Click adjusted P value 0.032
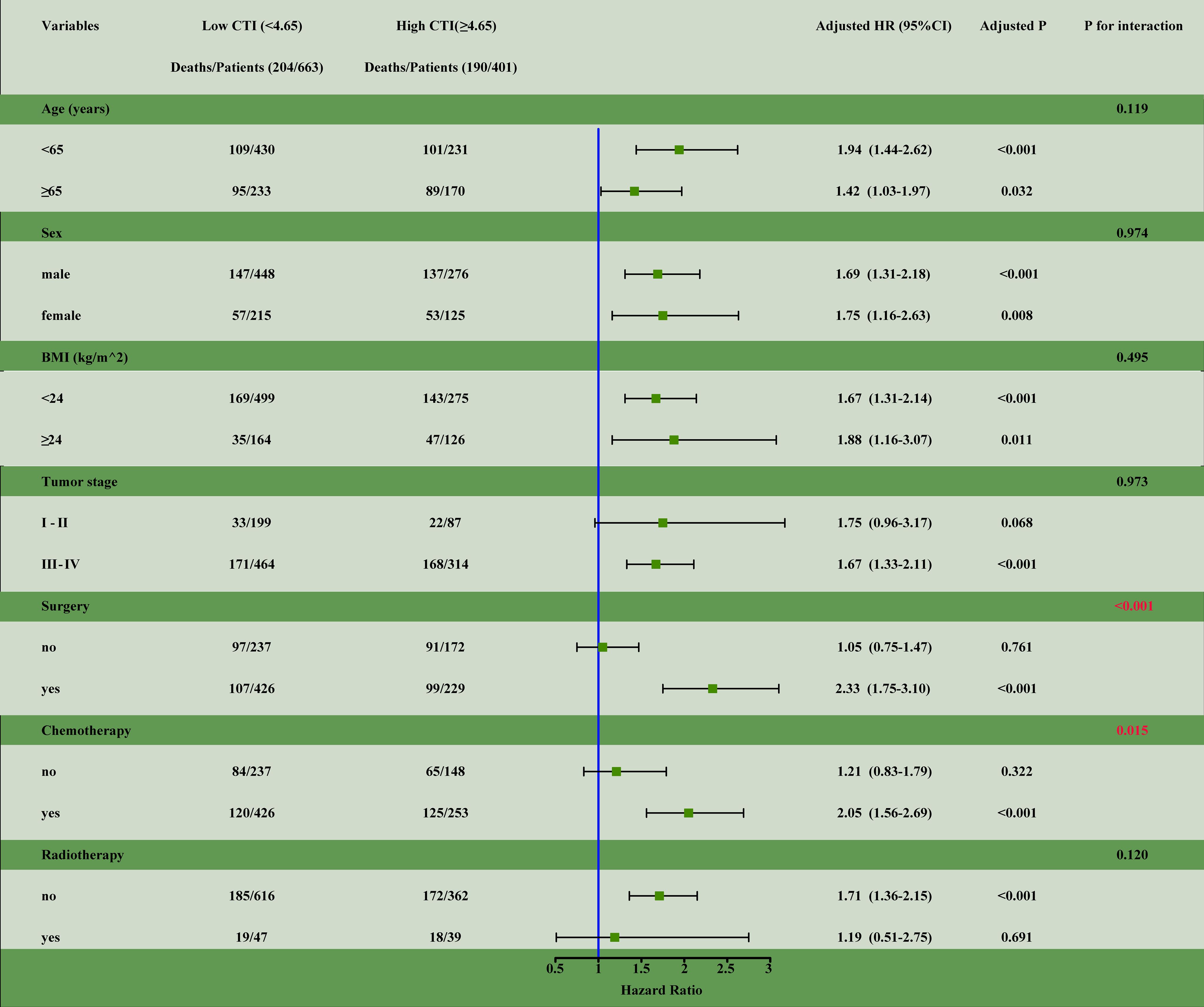This screenshot has width=1204, height=1007. (x=1017, y=191)
